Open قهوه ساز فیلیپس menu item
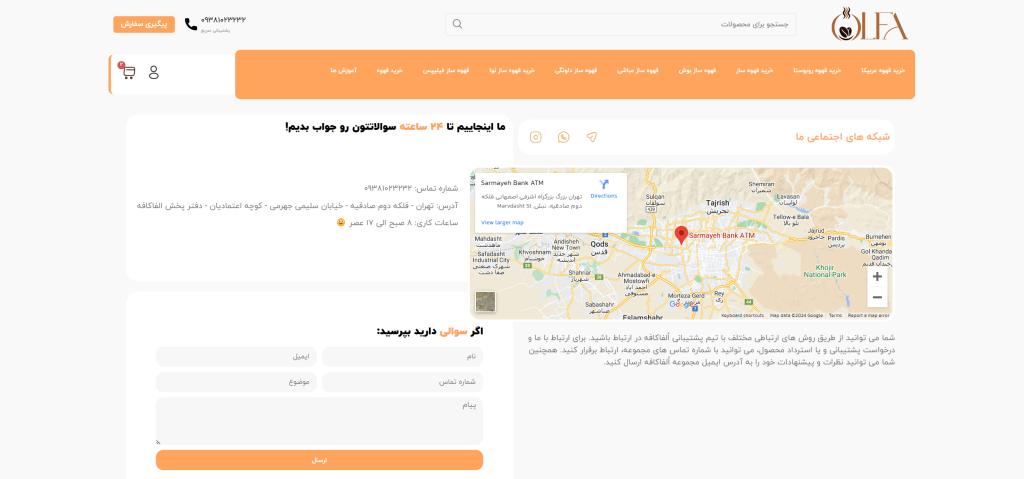The image size is (1024, 479). click(446, 69)
